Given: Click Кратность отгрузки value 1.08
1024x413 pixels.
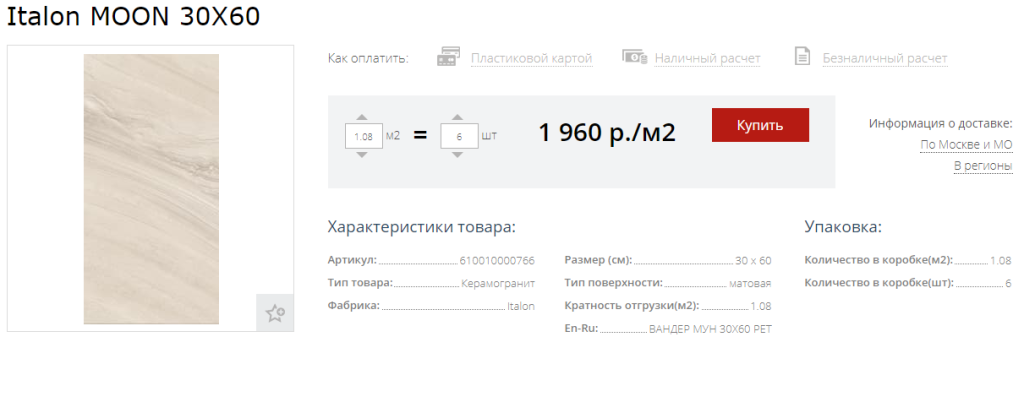Looking at the screenshot, I should click(x=761, y=306).
